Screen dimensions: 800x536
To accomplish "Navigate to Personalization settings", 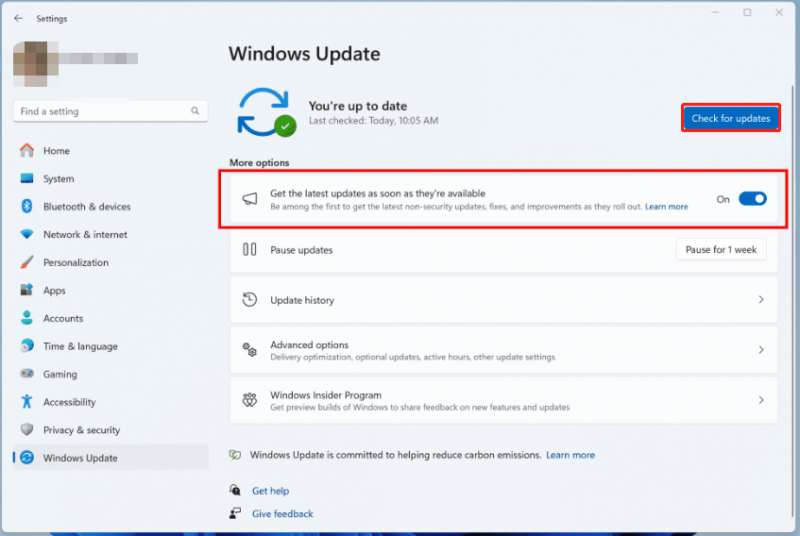I will click(111, 262).
